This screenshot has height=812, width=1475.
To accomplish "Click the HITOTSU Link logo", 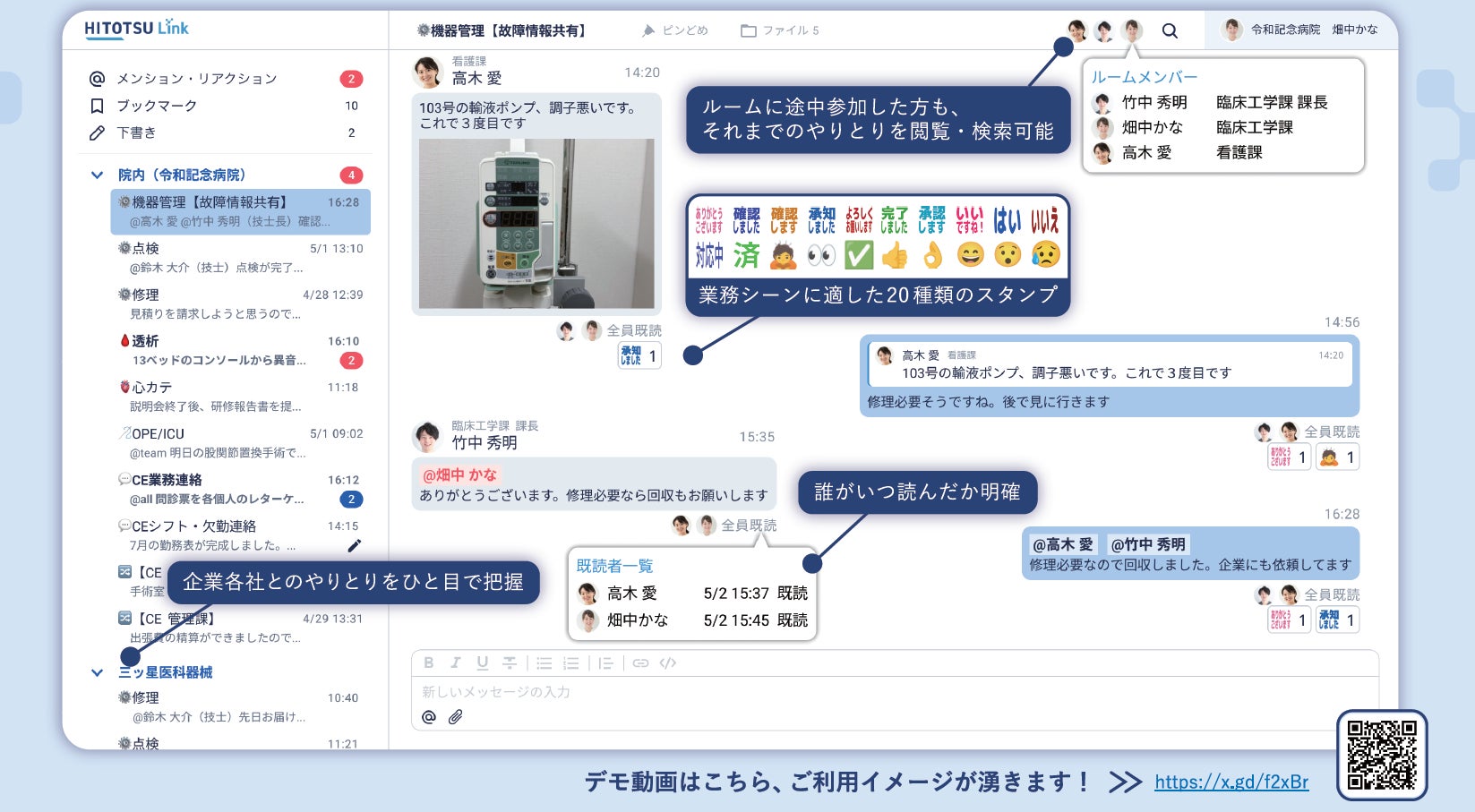I will pyautogui.click(x=136, y=29).
